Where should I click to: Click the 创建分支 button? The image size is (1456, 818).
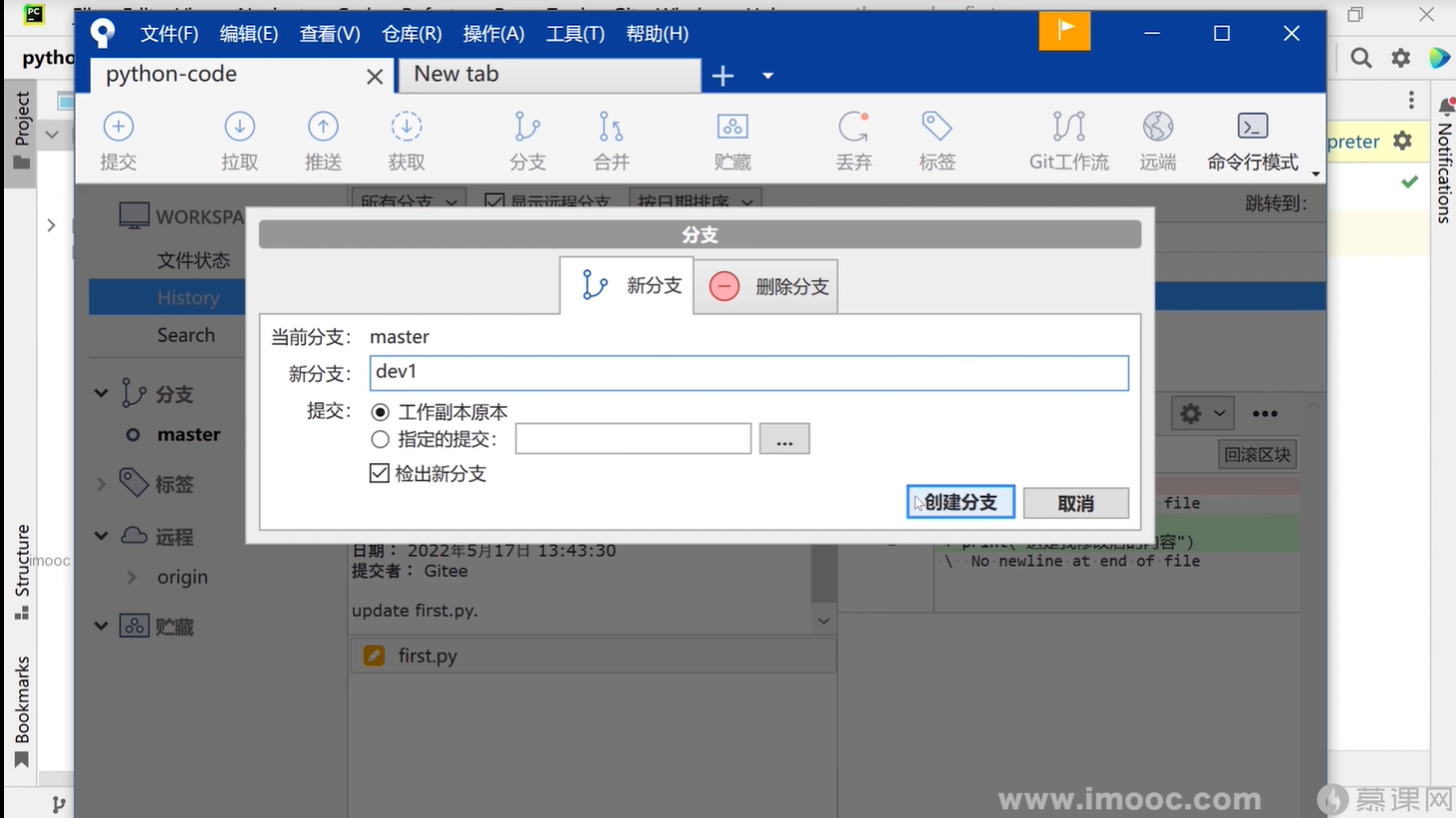click(960, 502)
